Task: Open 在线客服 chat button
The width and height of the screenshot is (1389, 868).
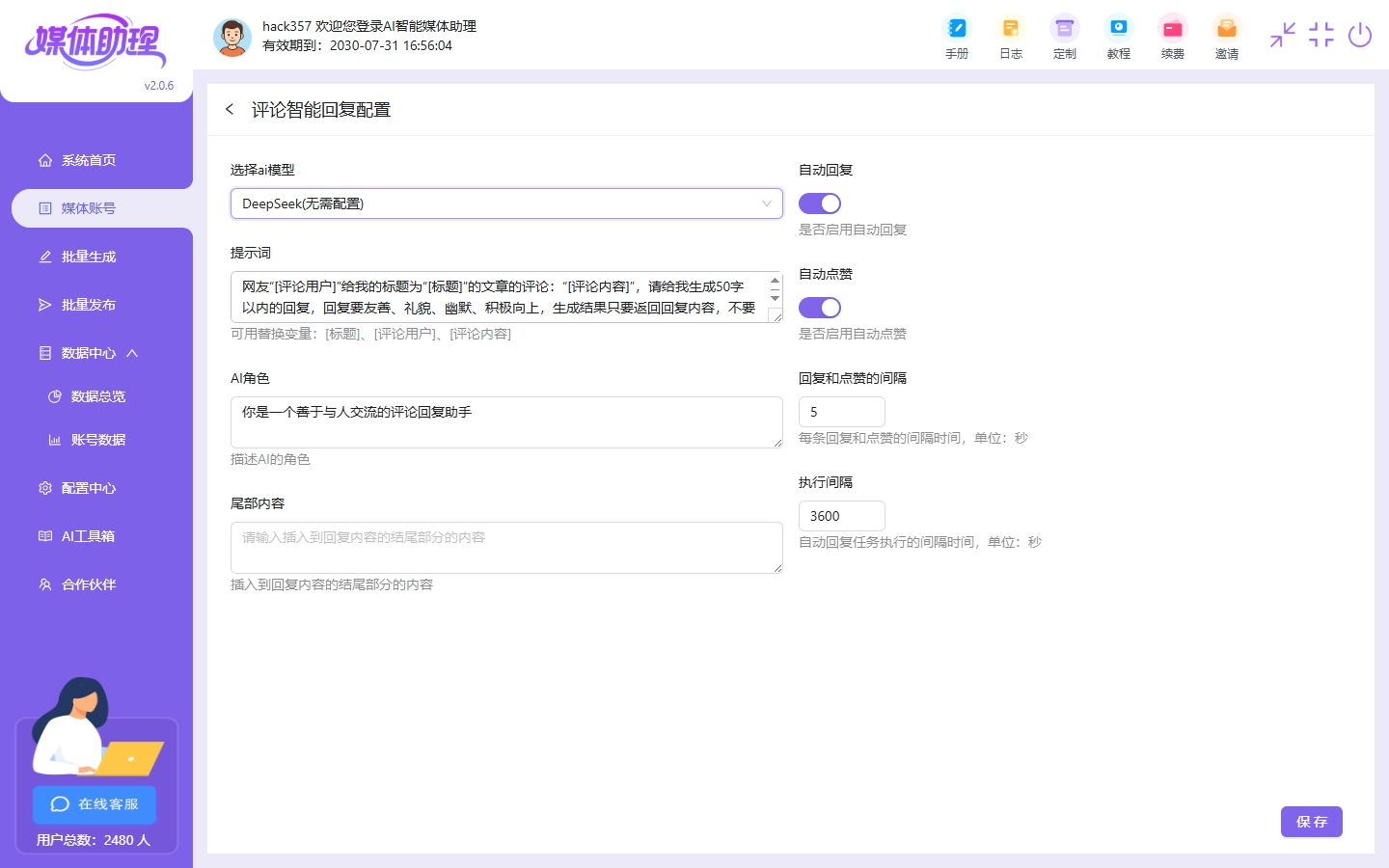Action: click(95, 804)
